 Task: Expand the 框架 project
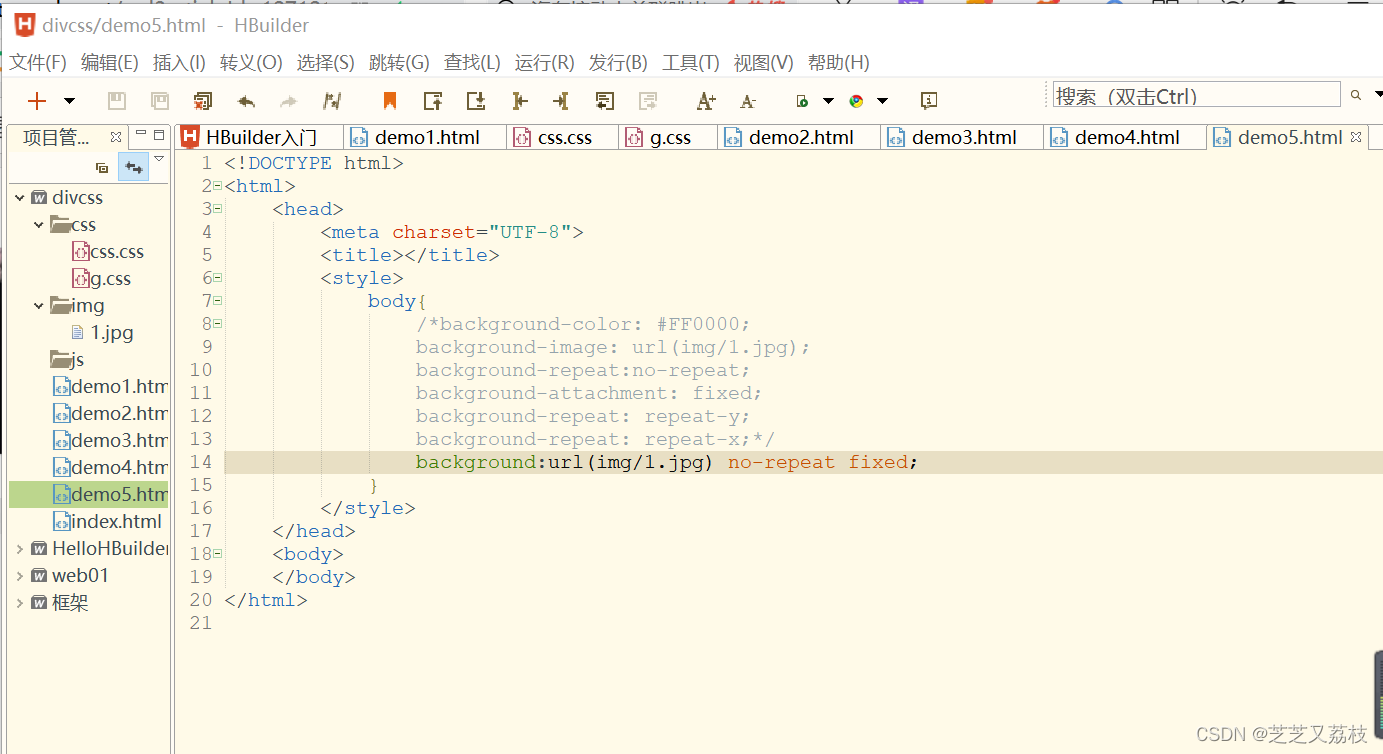[19, 602]
